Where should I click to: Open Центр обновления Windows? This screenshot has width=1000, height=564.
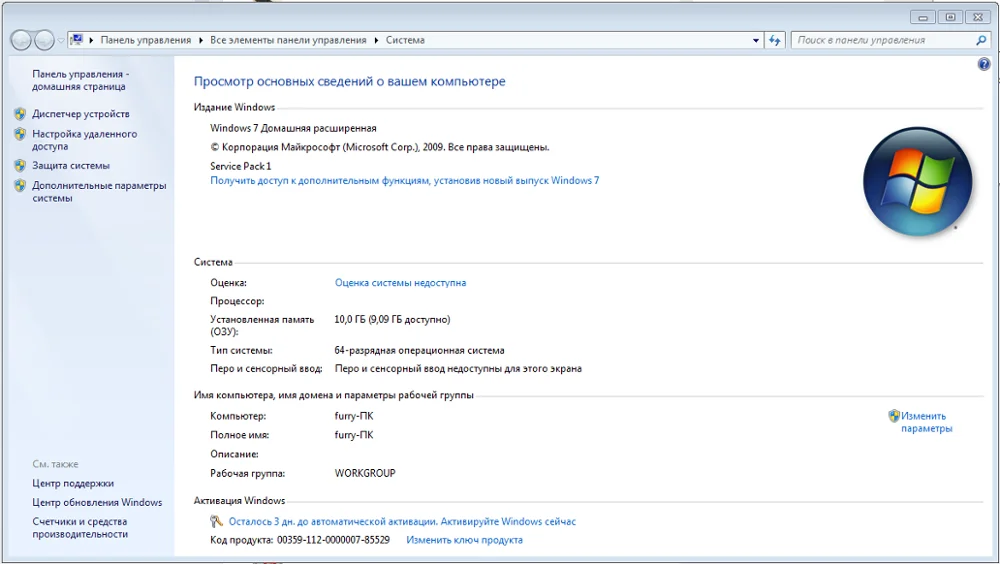coord(97,502)
